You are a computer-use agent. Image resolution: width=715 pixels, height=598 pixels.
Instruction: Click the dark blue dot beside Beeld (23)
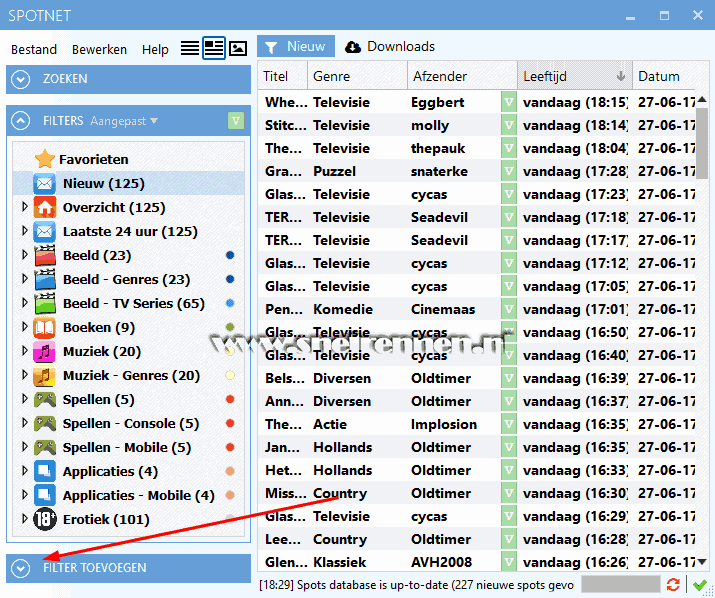230,255
